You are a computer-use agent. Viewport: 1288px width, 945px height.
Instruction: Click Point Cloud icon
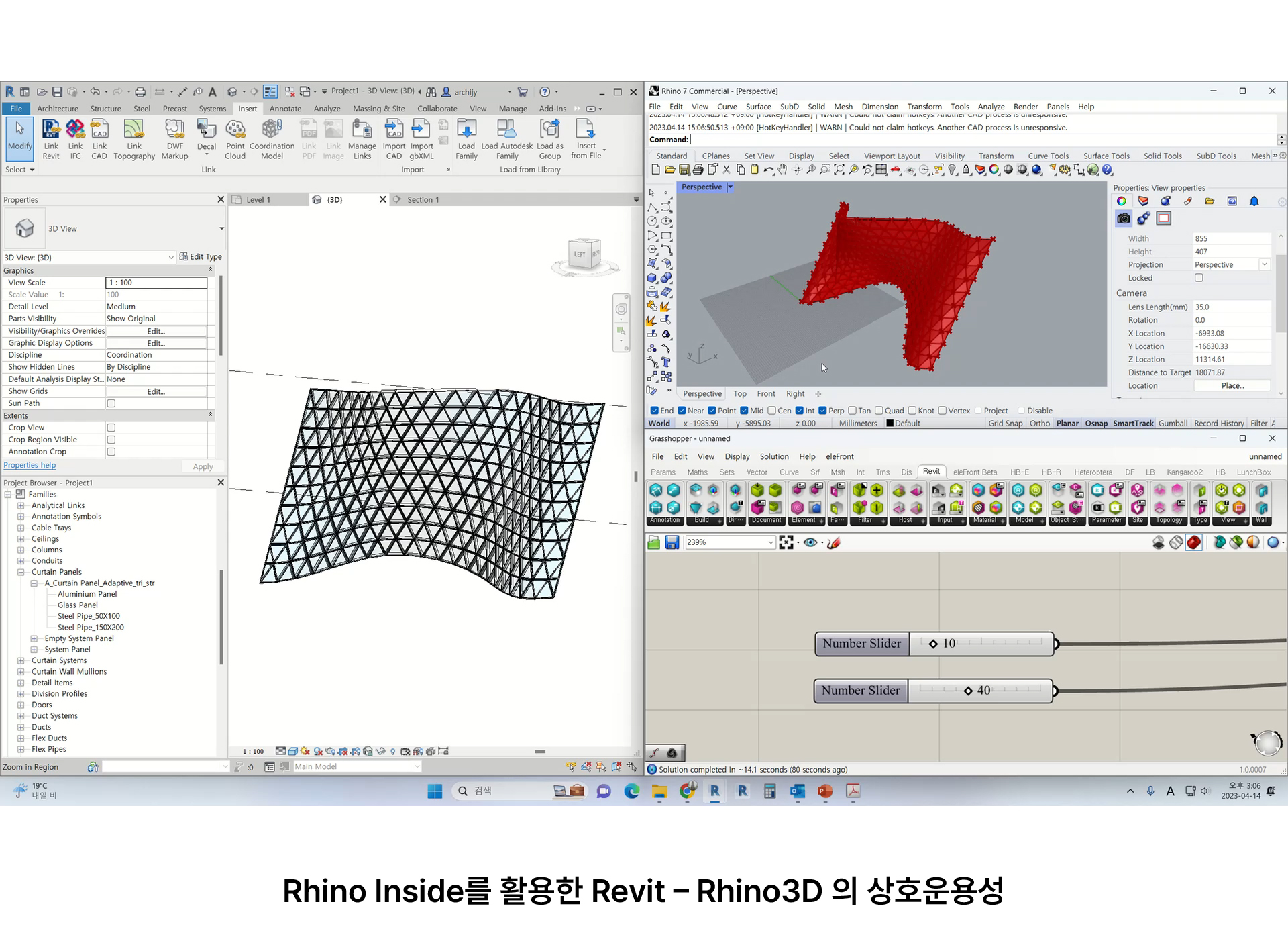pyautogui.click(x=235, y=140)
